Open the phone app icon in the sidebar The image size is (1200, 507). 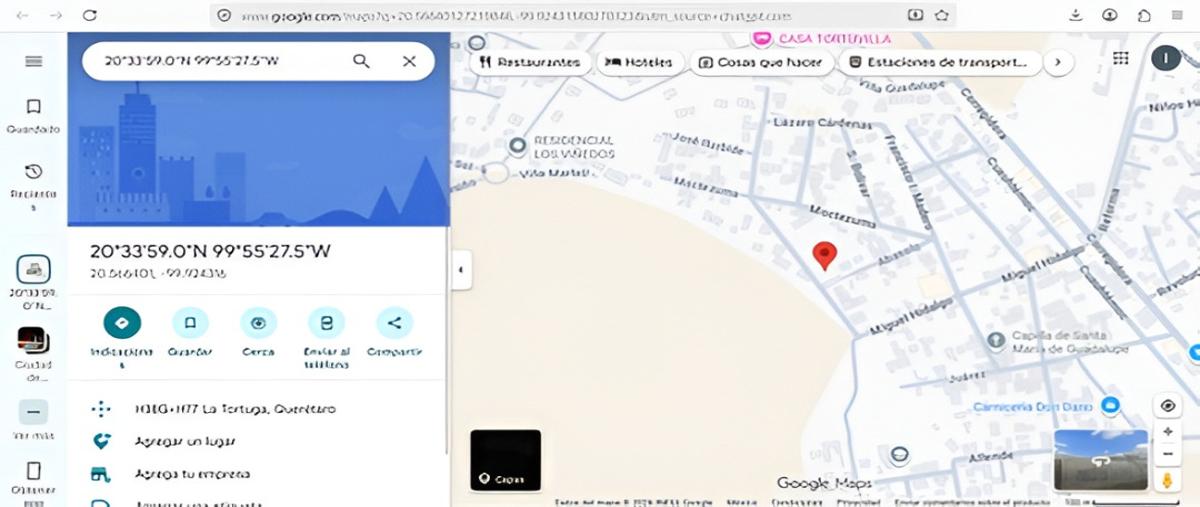click(x=34, y=470)
